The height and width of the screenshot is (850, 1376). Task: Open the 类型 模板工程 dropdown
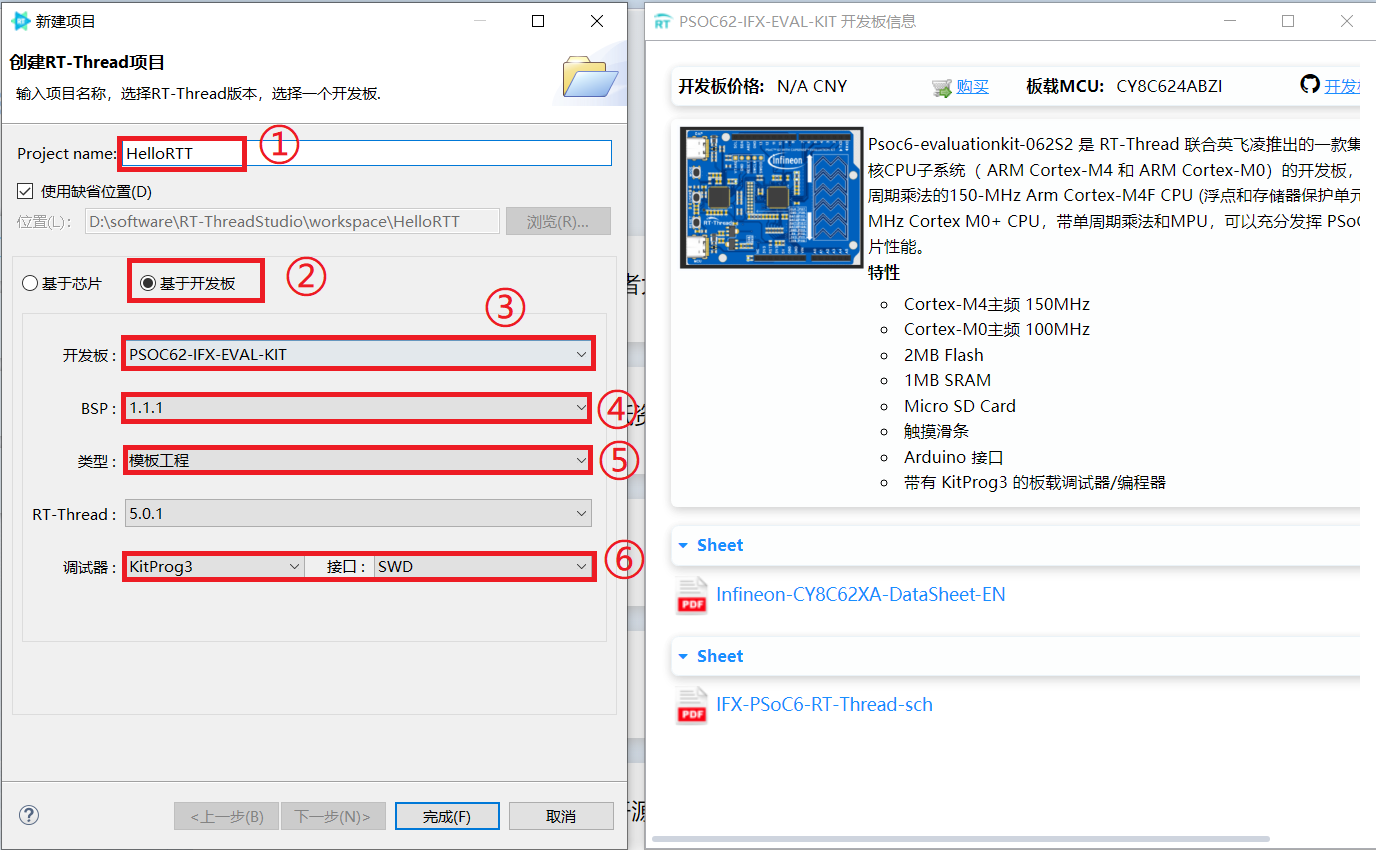click(358, 460)
